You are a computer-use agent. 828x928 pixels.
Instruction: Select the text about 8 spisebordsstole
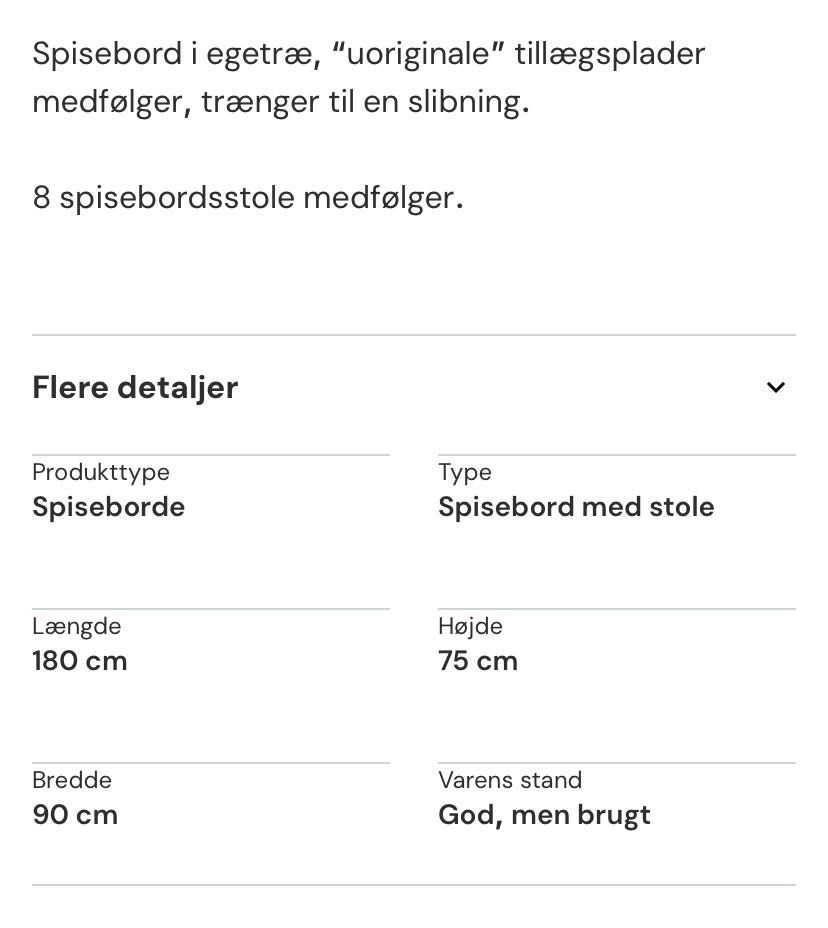247,197
